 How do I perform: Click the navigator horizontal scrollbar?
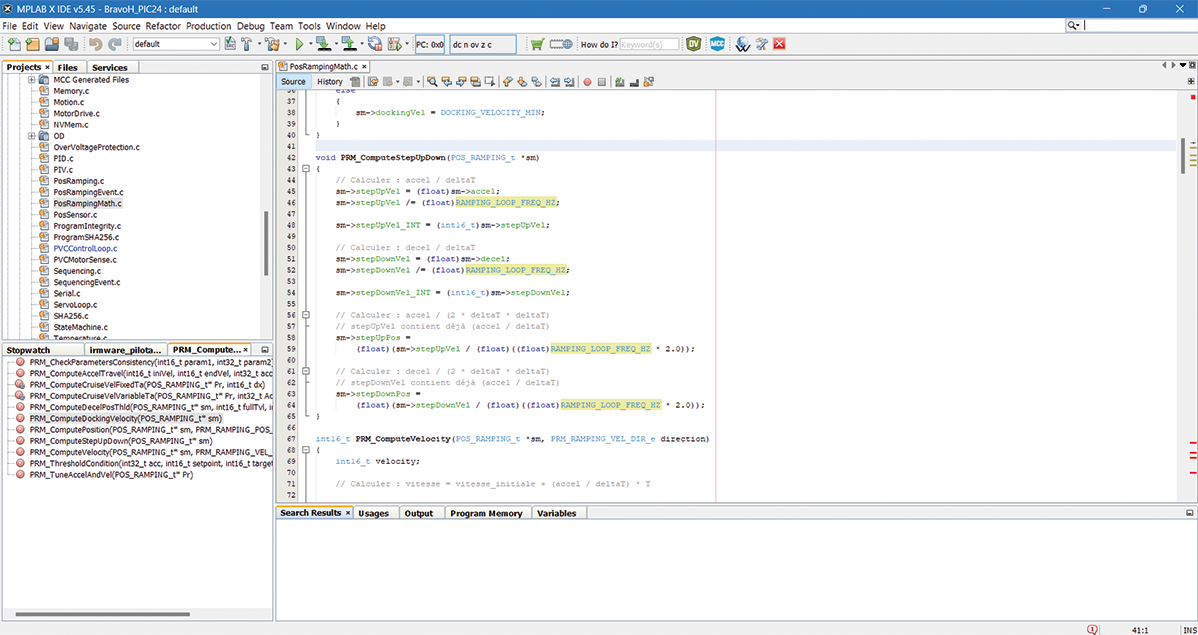[x=102, y=614]
